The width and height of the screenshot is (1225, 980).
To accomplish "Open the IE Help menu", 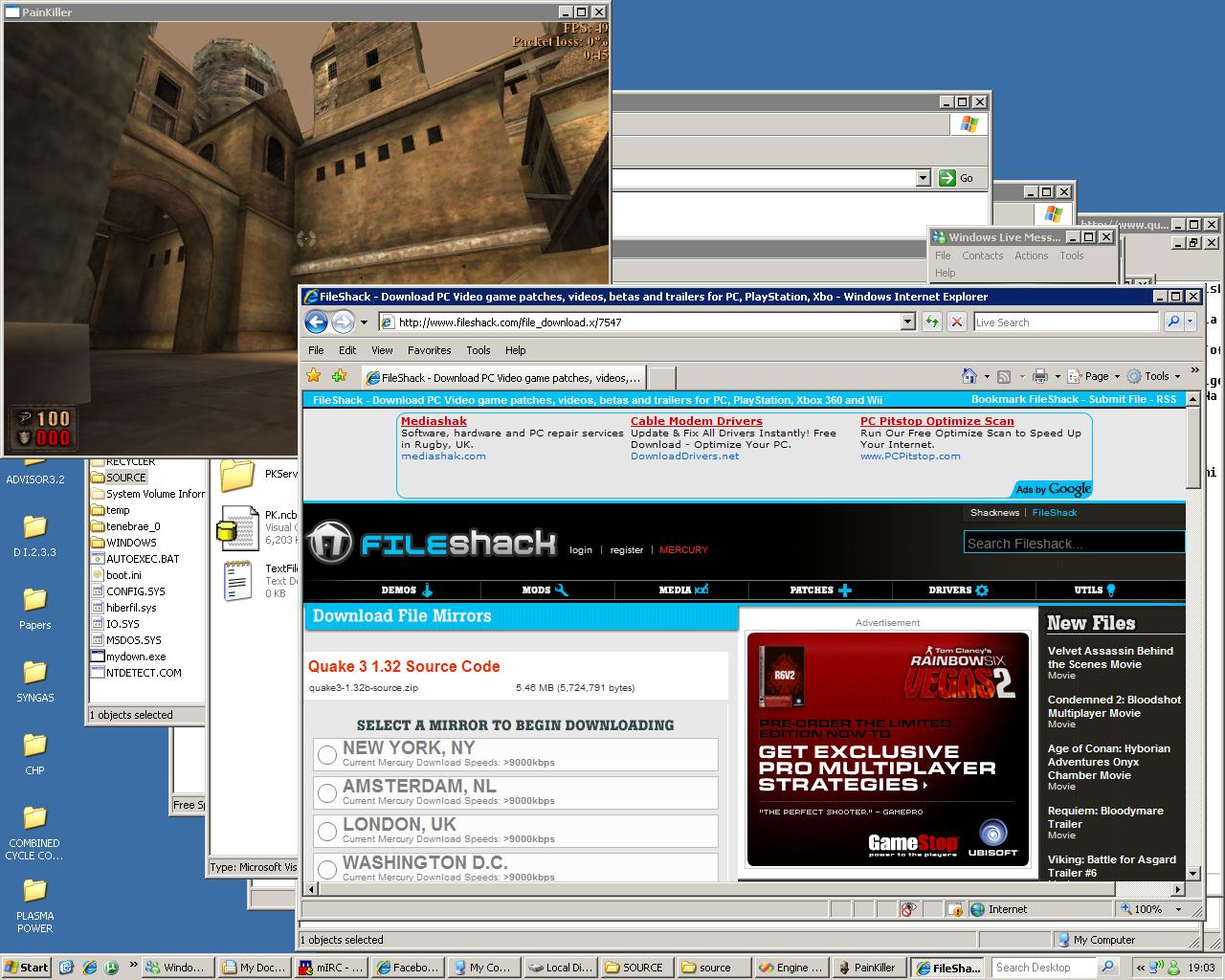I will pyautogui.click(x=516, y=350).
